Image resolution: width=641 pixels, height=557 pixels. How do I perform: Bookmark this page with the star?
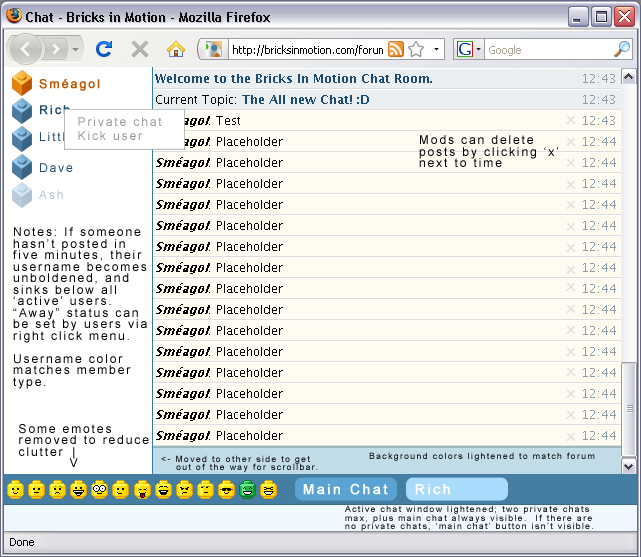pos(416,49)
